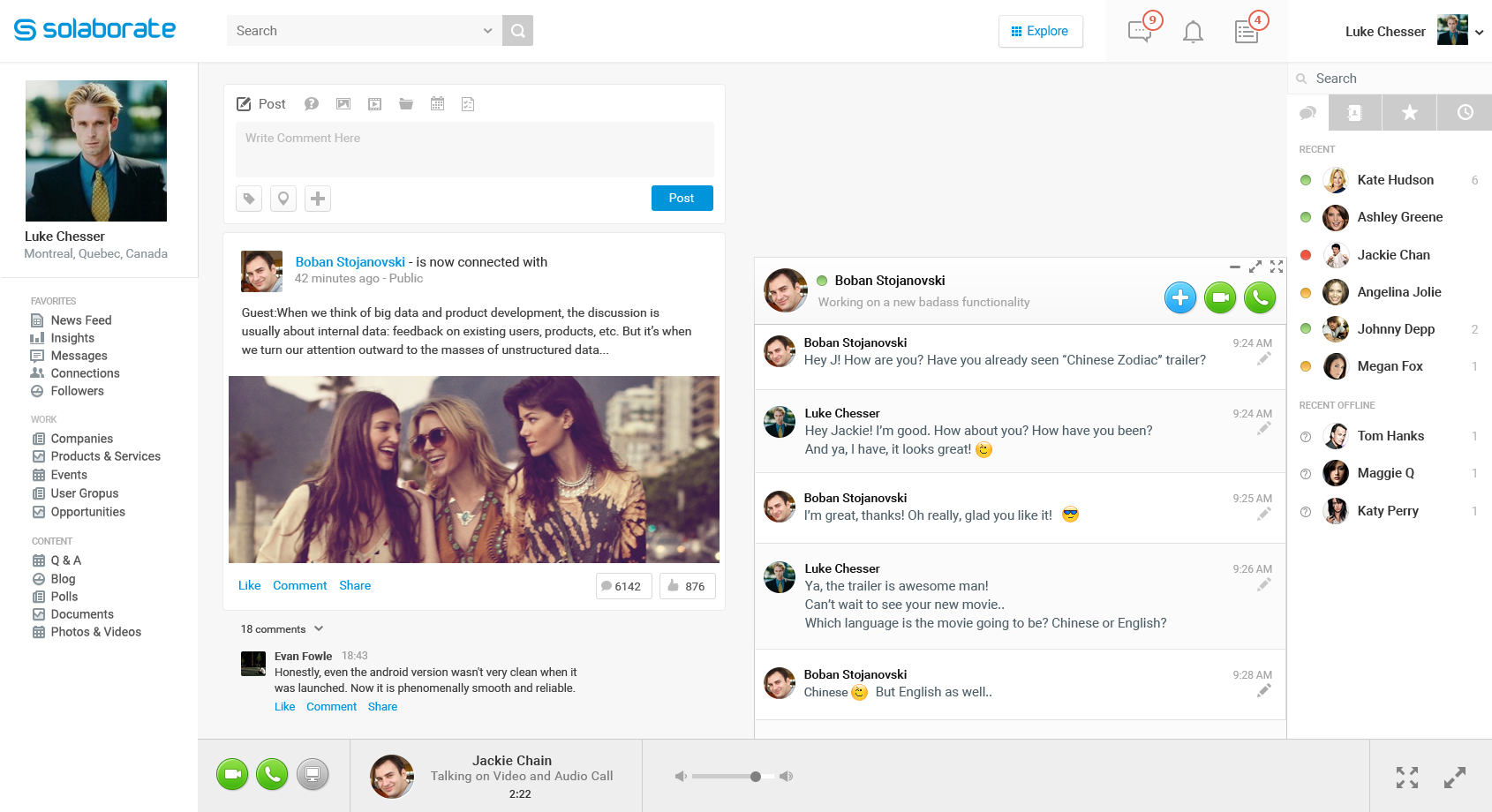Click the blue Post button
The width and height of the screenshot is (1492, 812).
tap(682, 199)
